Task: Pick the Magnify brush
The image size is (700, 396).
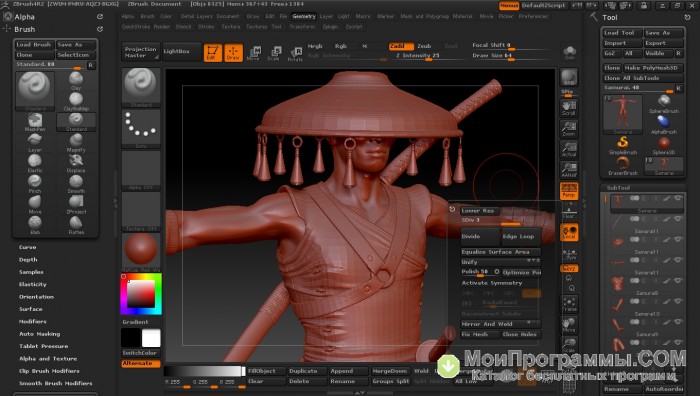Action: click(x=76, y=143)
